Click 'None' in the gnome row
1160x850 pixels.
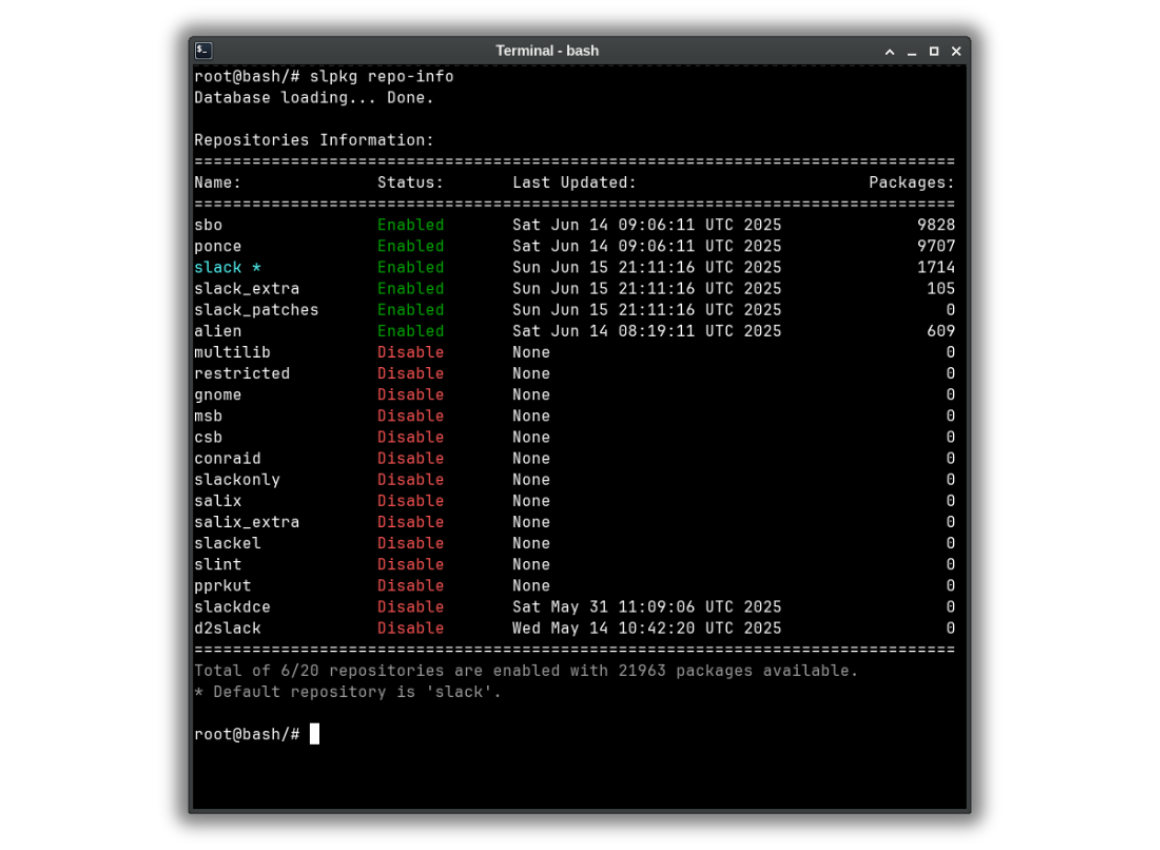530,395
